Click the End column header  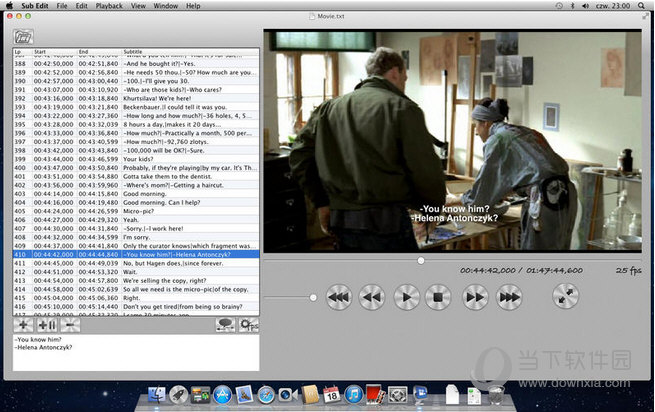tap(99, 52)
